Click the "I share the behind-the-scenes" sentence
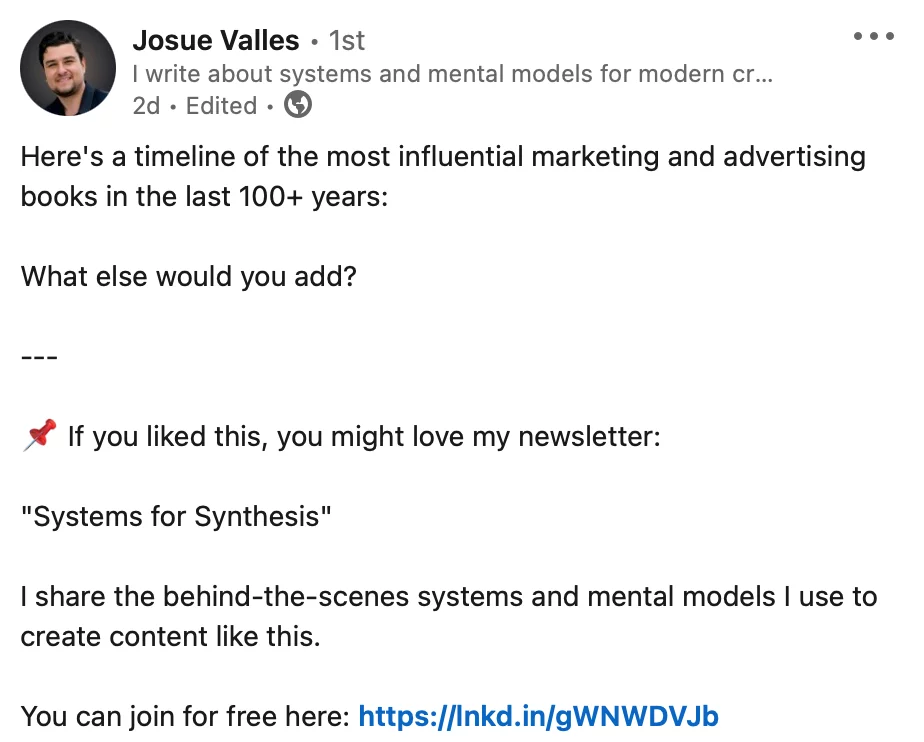The width and height of the screenshot is (924, 742). [449, 596]
